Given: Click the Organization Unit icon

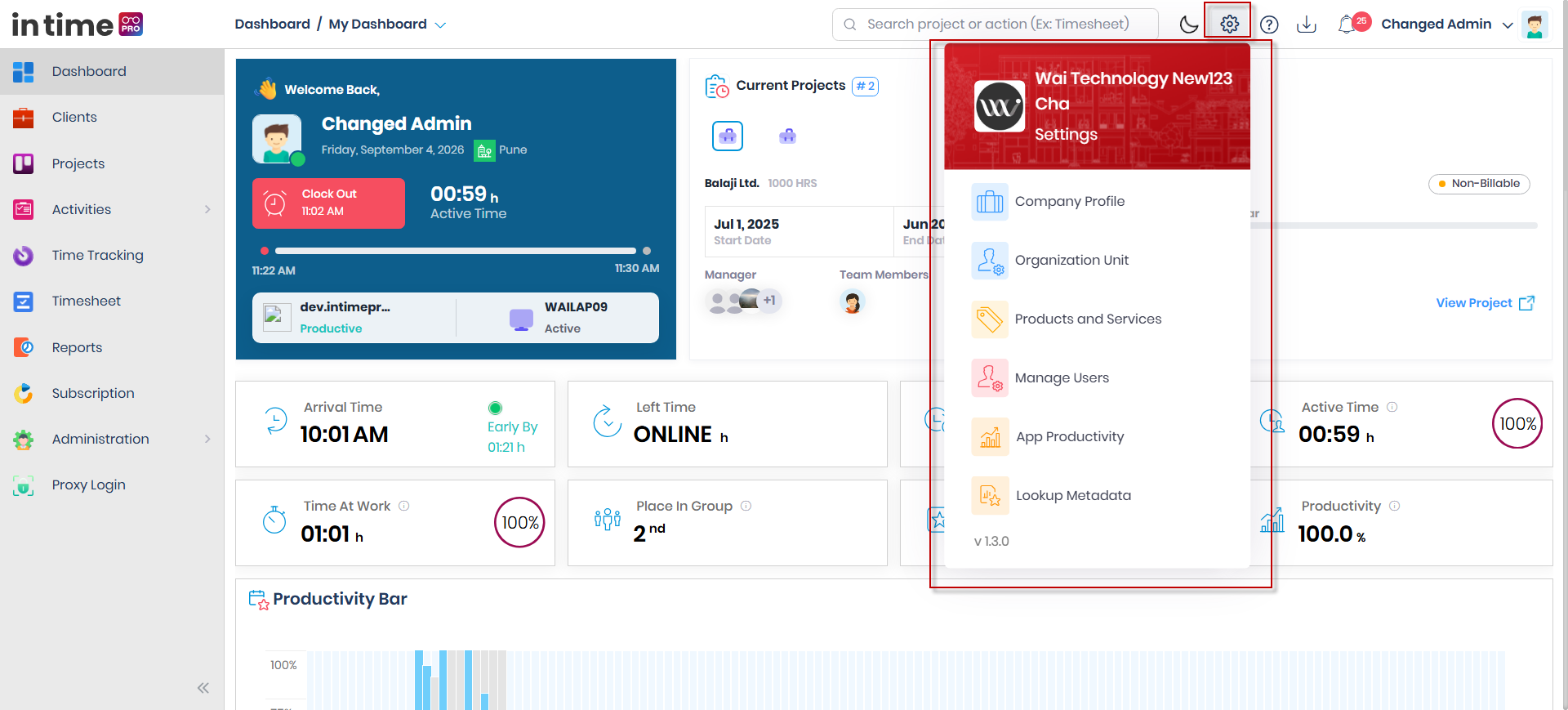Looking at the screenshot, I should click(x=990, y=261).
